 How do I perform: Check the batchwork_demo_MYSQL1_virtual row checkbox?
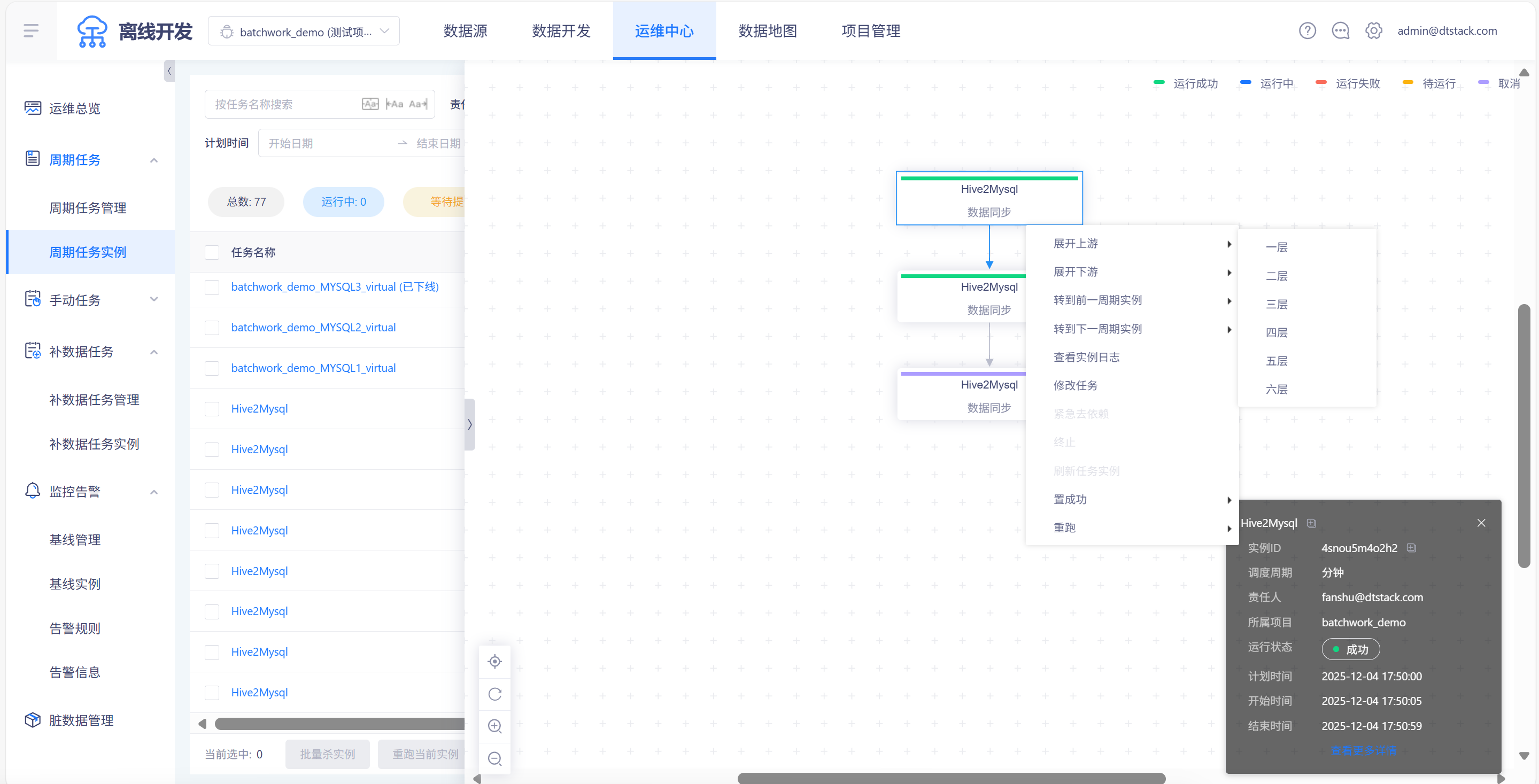212,368
